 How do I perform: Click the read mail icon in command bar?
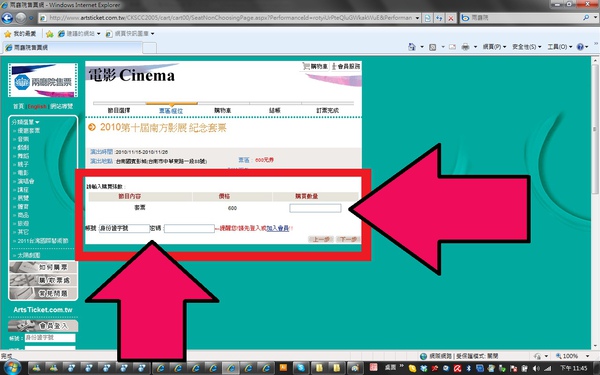tap(452, 47)
